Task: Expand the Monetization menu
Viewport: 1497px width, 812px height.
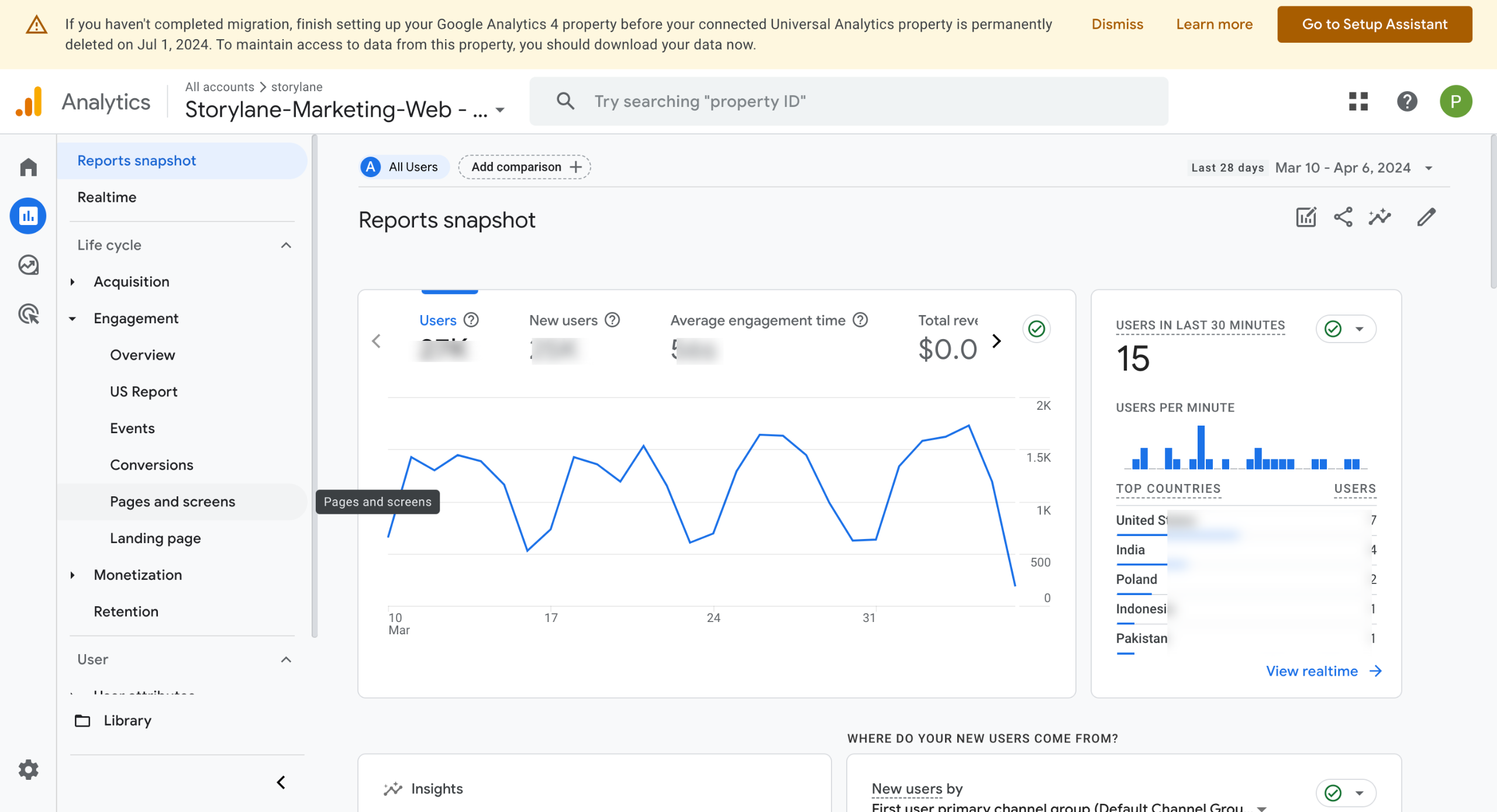Action: (73, 575)
